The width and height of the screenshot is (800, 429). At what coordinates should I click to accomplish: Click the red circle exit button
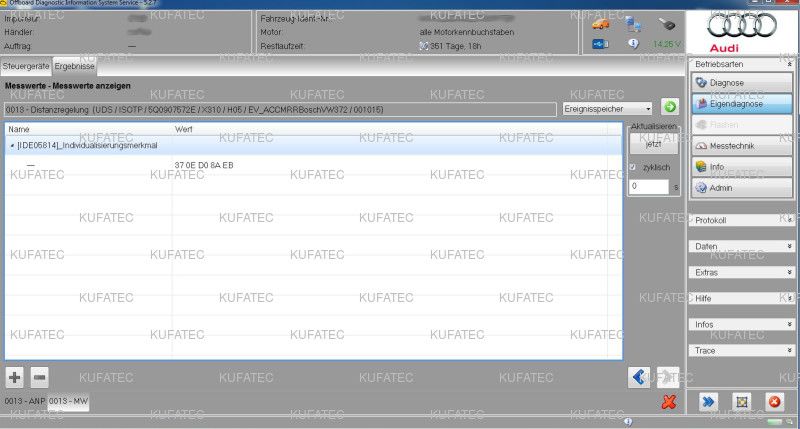coord(774,401)
